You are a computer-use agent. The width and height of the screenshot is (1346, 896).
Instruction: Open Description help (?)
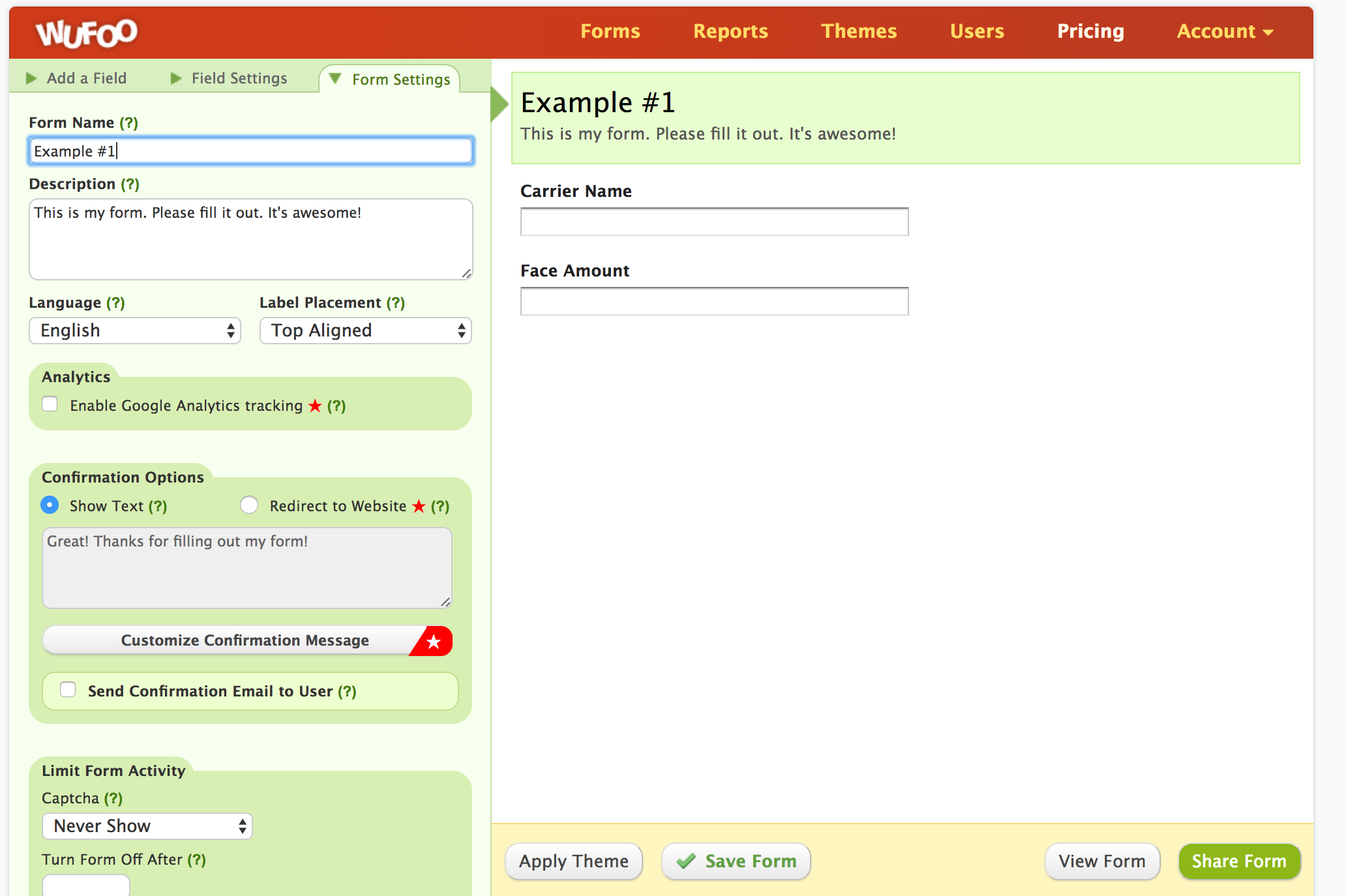(x=130, y=184)
